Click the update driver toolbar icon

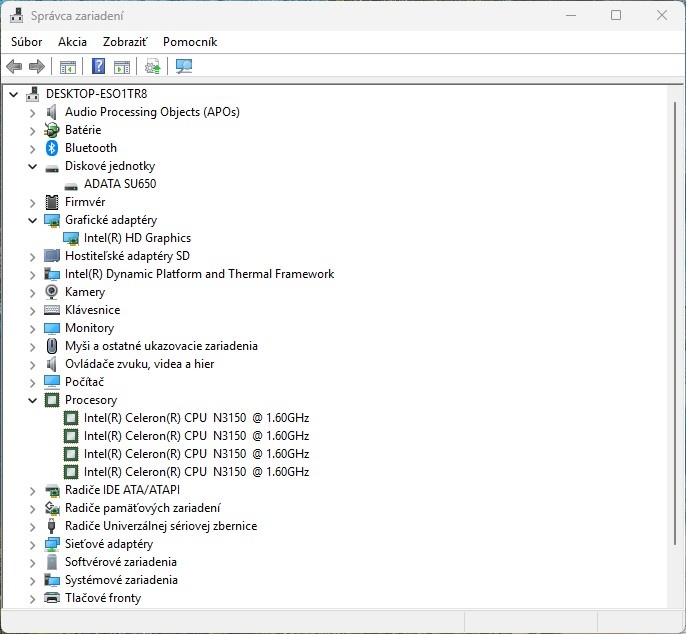(153, 67)
